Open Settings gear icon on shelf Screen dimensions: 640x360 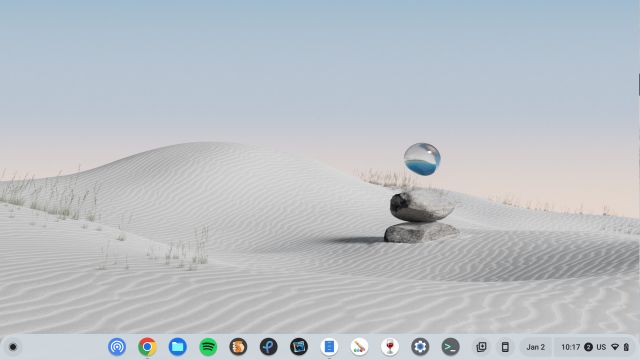420,347
